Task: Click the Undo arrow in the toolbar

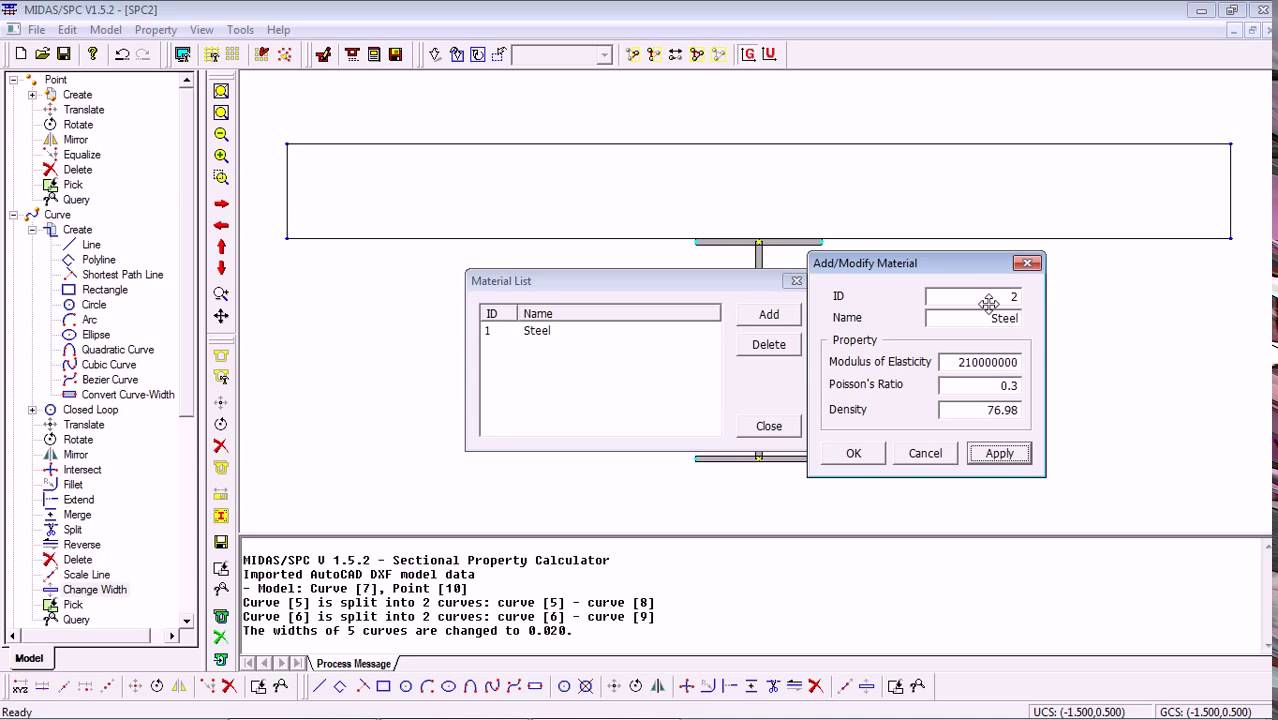Action: (x=122, y=54)
